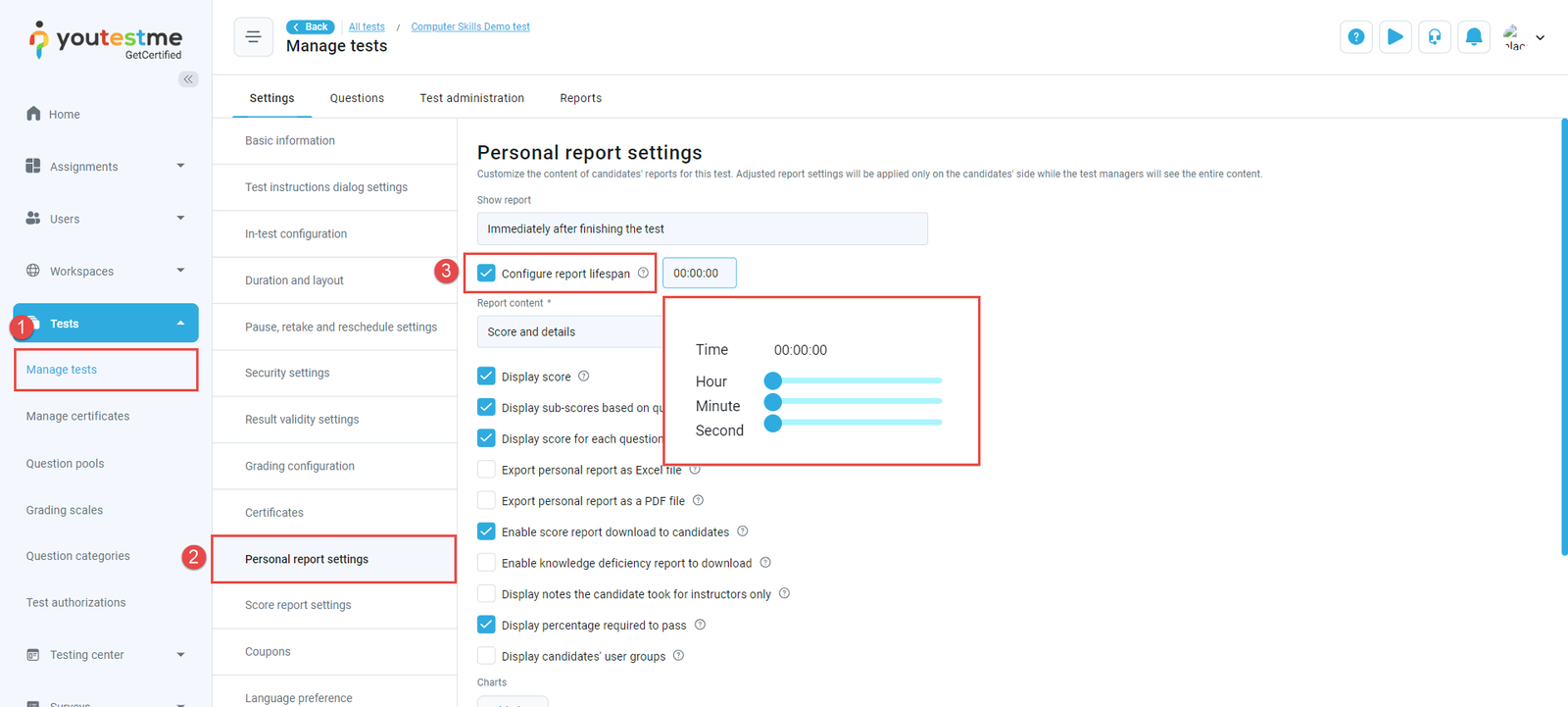Click info icon beside Enable score report download
Viewport: 1568px width, 707px height.
coord(743,531)
